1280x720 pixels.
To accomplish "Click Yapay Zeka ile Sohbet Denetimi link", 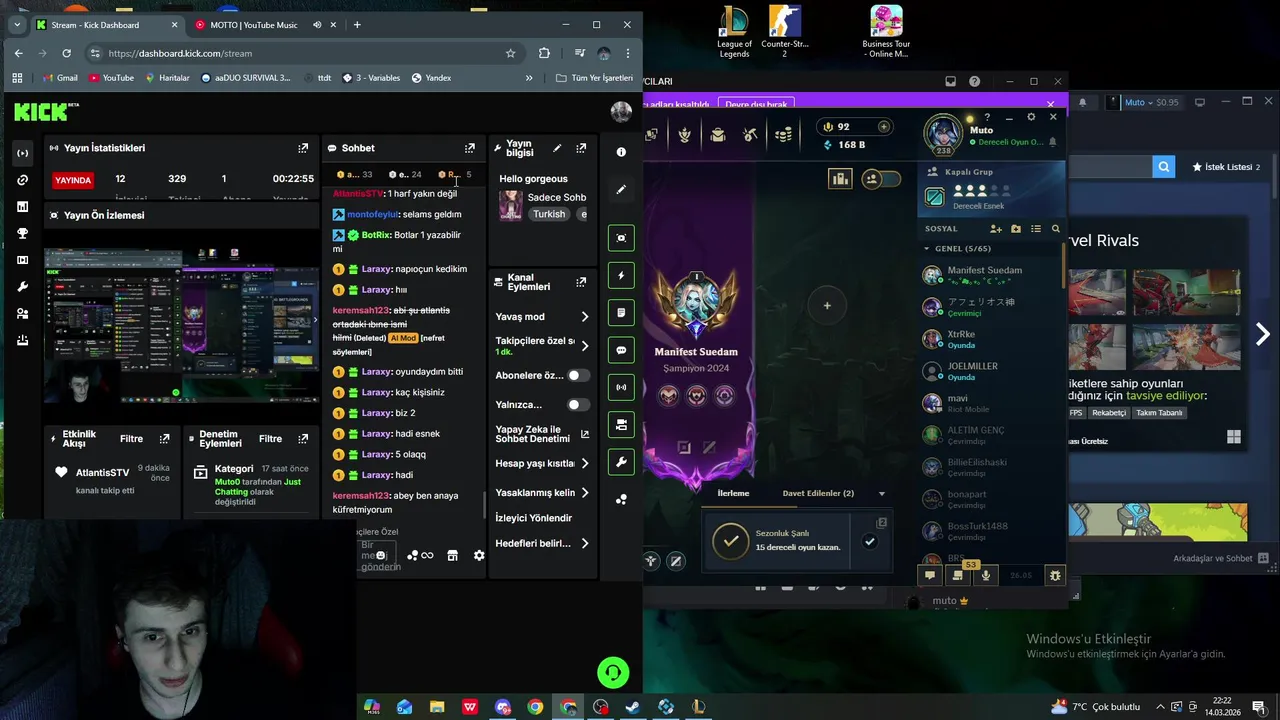I will point(542,434).
